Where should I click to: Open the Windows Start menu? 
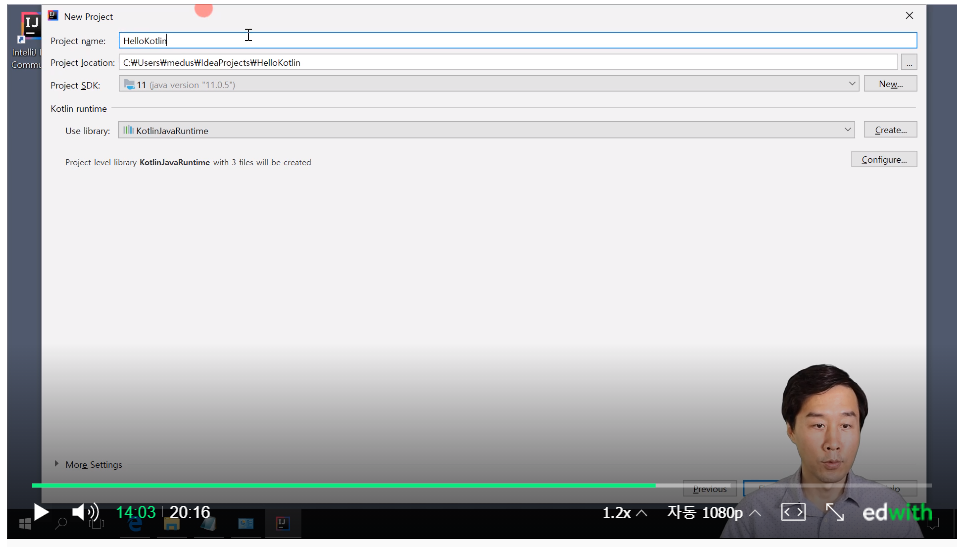(25, 524)
